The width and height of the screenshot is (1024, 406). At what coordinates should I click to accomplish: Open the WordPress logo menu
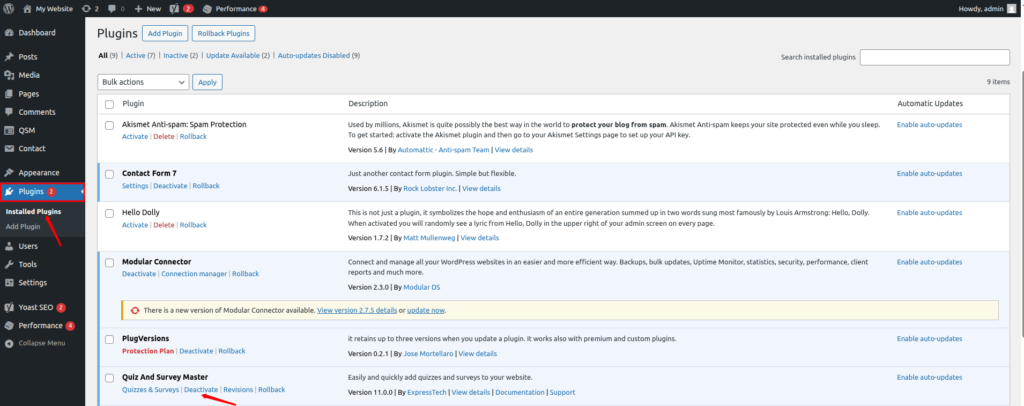pos(9,9)
